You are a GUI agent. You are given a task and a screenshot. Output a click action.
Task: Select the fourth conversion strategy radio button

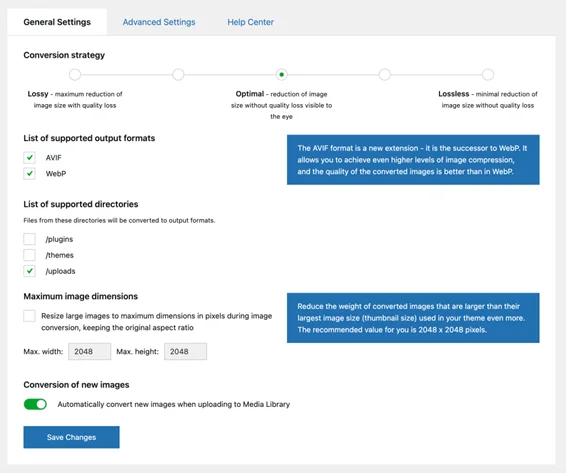coord(385,75)
